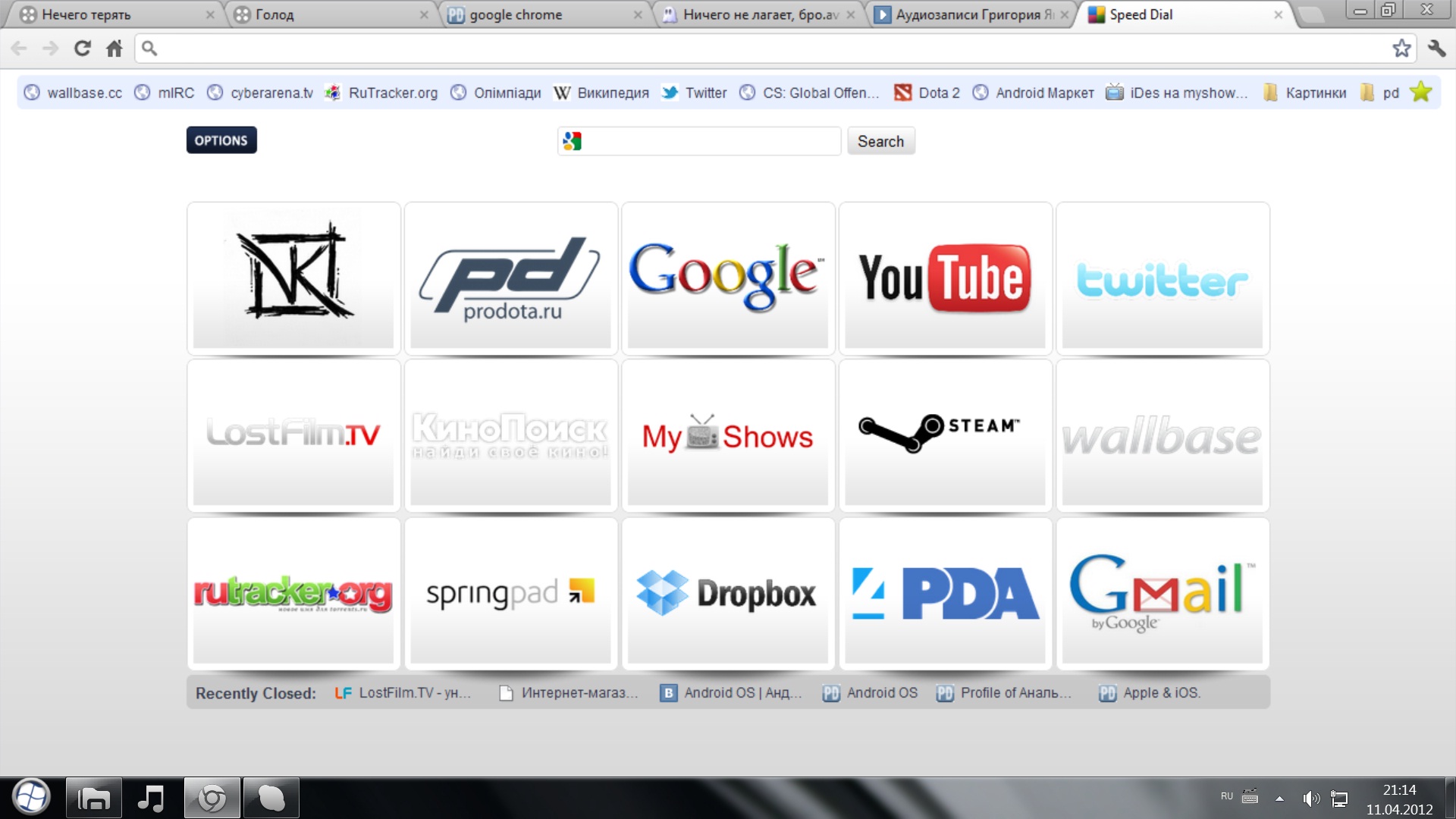The height and width of the screenshot is (819, 1456).
Task: Open the RuTracker.org bookmark
Action: pyautogui.click(x=381, y=93)
